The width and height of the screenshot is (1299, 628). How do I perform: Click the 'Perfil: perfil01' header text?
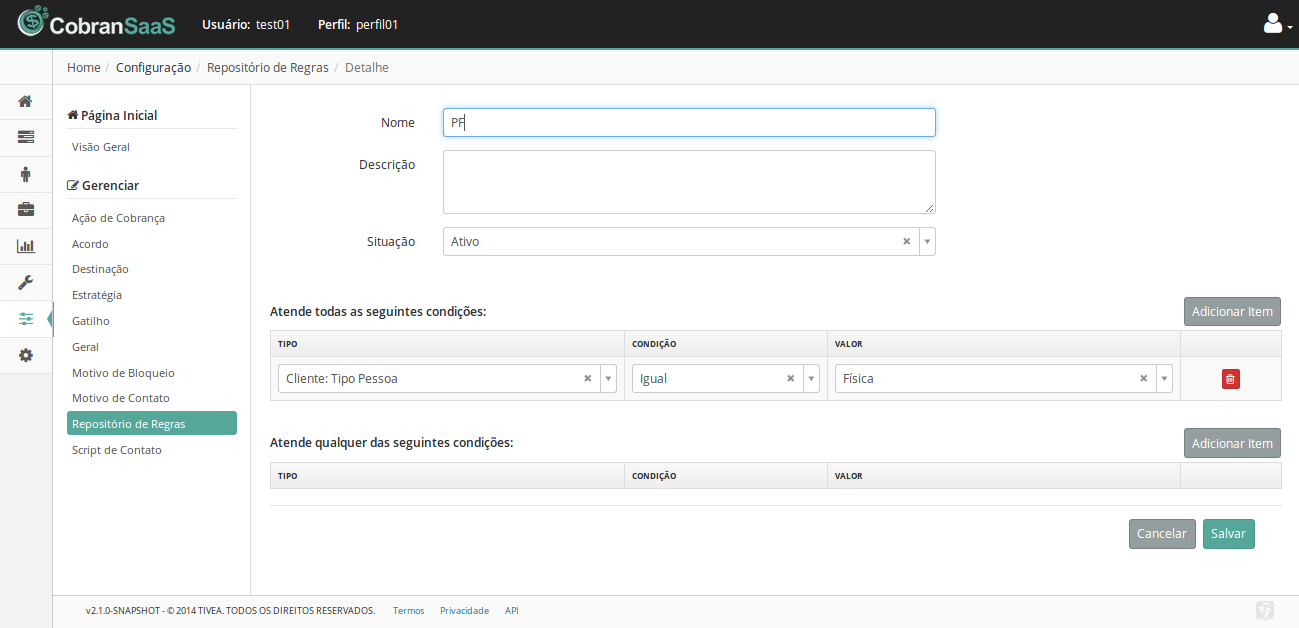click(357, 24)
